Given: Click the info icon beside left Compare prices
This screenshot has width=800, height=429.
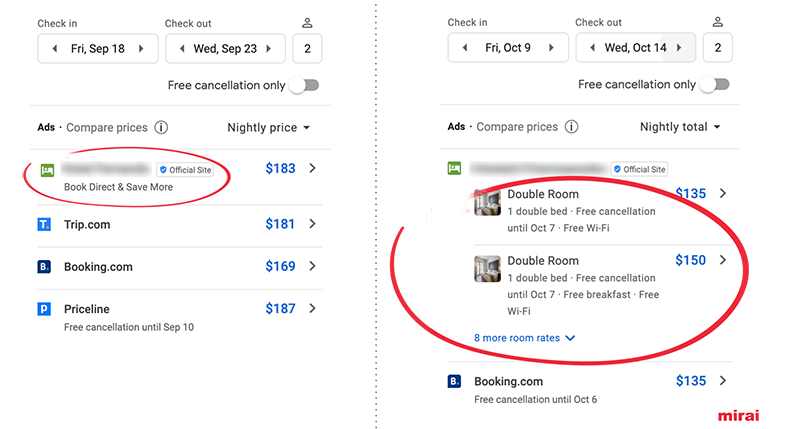Looking at the screenshot, I should (x=161, y=128).
